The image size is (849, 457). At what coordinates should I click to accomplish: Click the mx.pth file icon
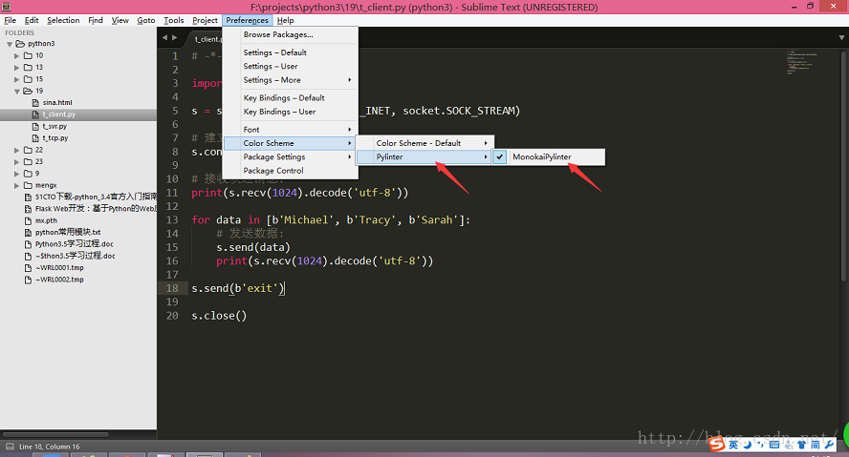pos(28,221)
